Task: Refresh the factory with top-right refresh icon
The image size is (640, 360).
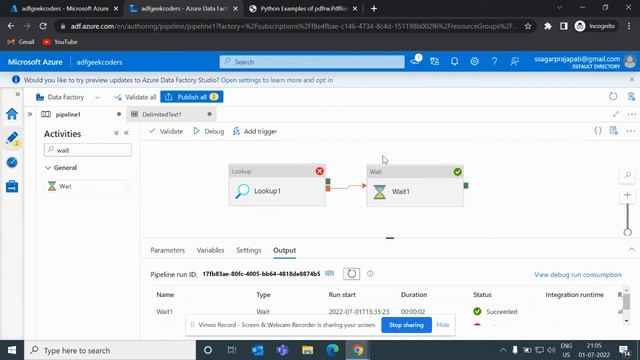Action: point(613,97)
